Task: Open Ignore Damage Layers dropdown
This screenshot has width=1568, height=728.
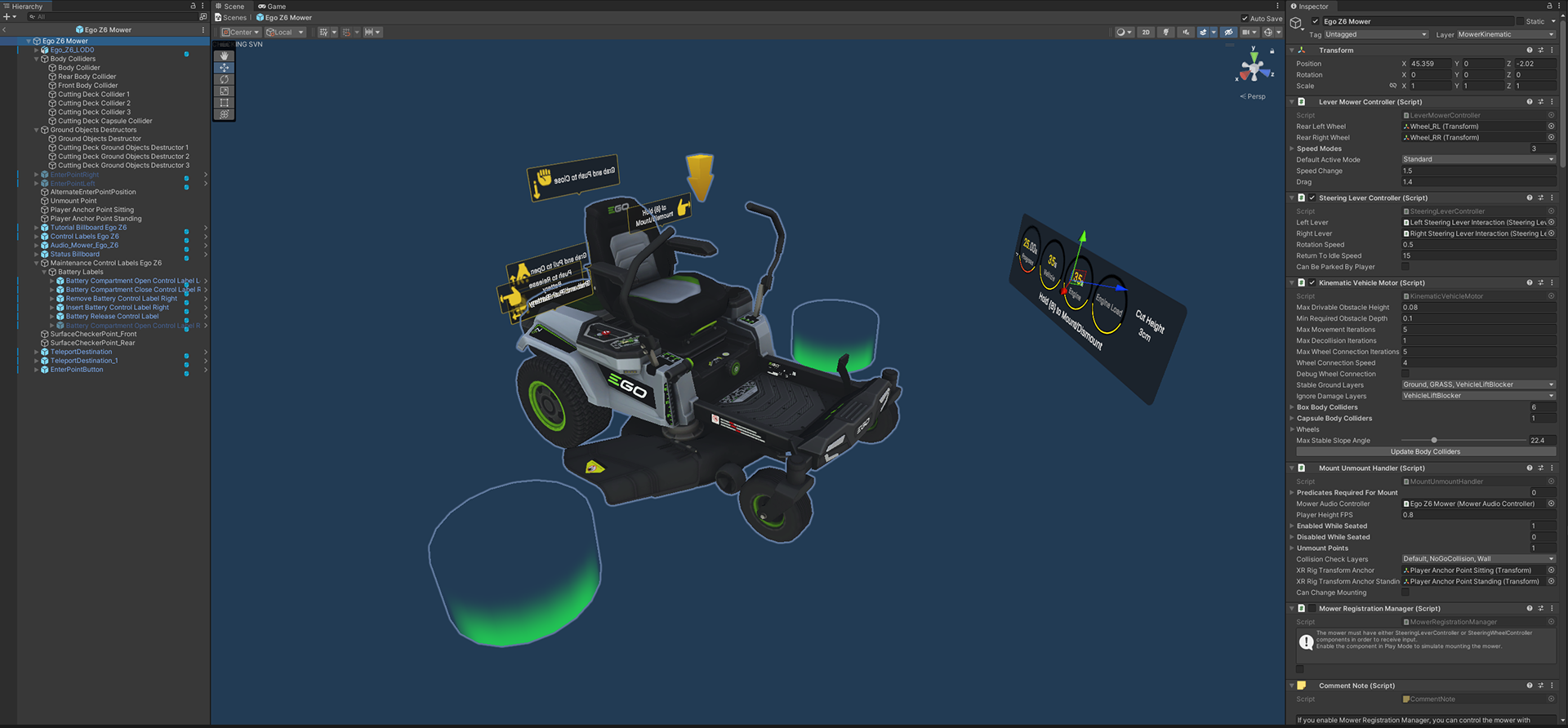Action: click(x=1478, y=396)
